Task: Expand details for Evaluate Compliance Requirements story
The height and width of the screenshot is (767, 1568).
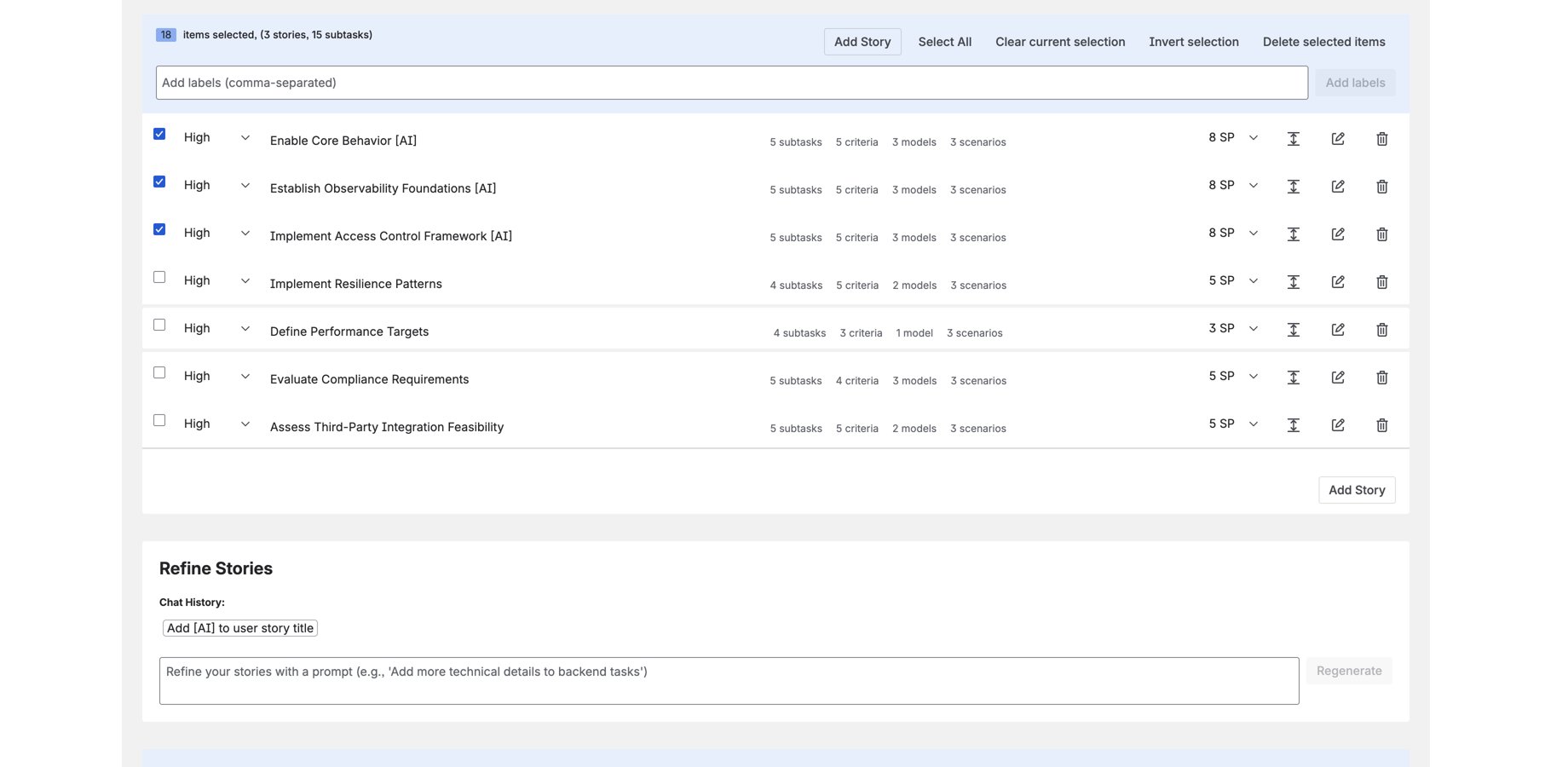Action: tap(1294, 377)
